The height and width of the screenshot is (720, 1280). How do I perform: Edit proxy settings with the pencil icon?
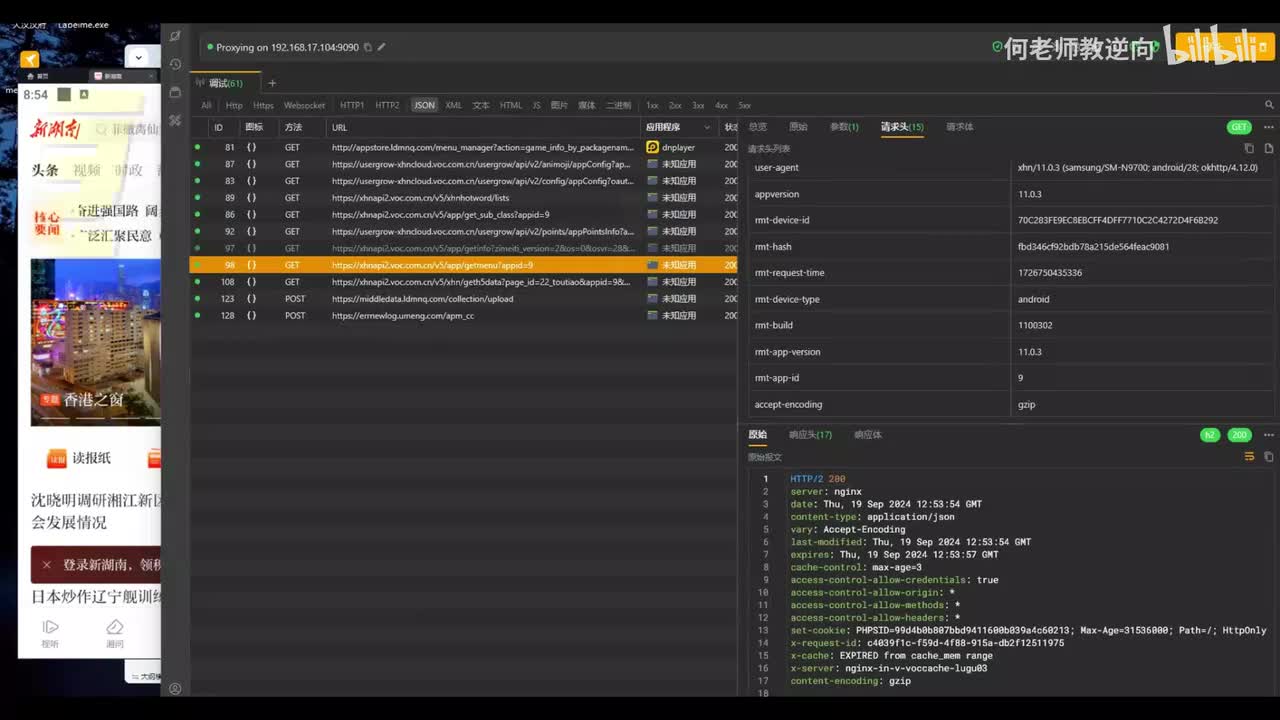pyautogui.click(x=381, y=47)
